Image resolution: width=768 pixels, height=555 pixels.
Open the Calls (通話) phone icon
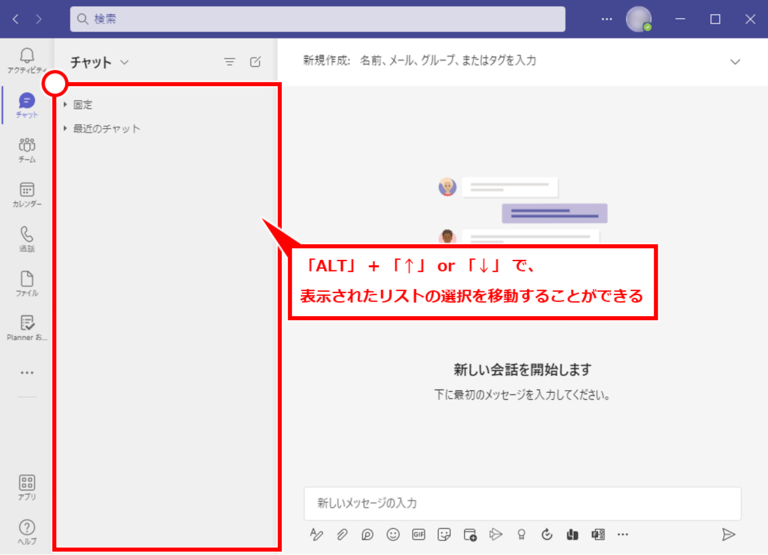pyautogui.click(x=27, y=239)
